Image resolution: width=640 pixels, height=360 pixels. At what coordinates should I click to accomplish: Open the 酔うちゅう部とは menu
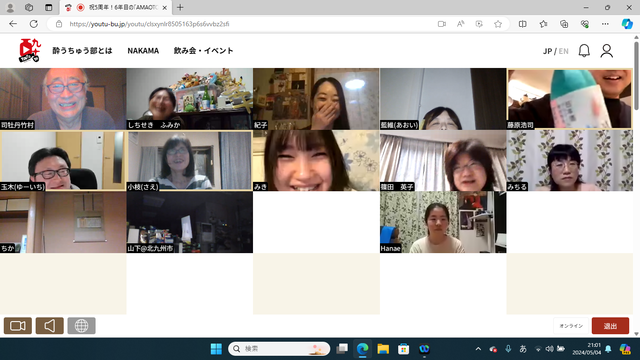[x=82, y=51]
